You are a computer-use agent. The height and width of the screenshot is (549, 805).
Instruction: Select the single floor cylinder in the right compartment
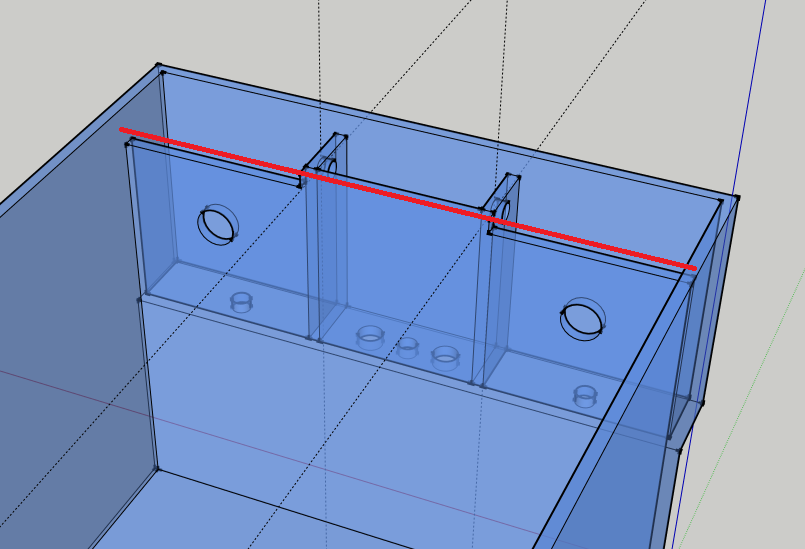pyautogui.click(x=585, y=396)
